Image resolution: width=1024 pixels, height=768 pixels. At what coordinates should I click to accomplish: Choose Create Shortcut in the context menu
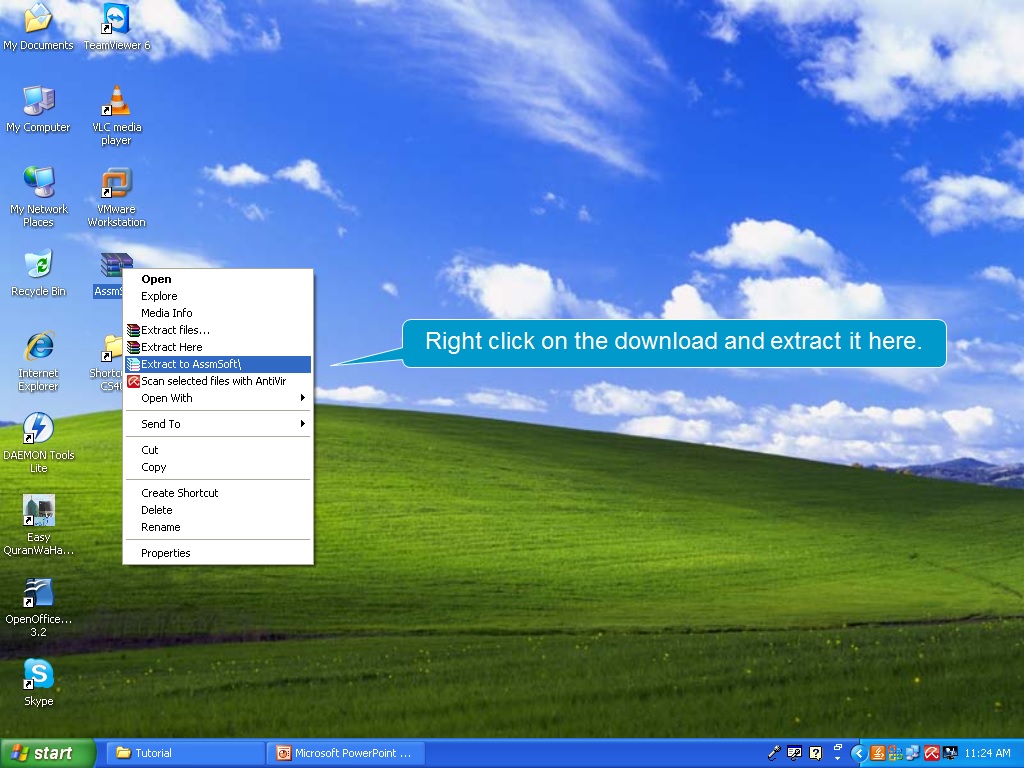click(218, 493)
